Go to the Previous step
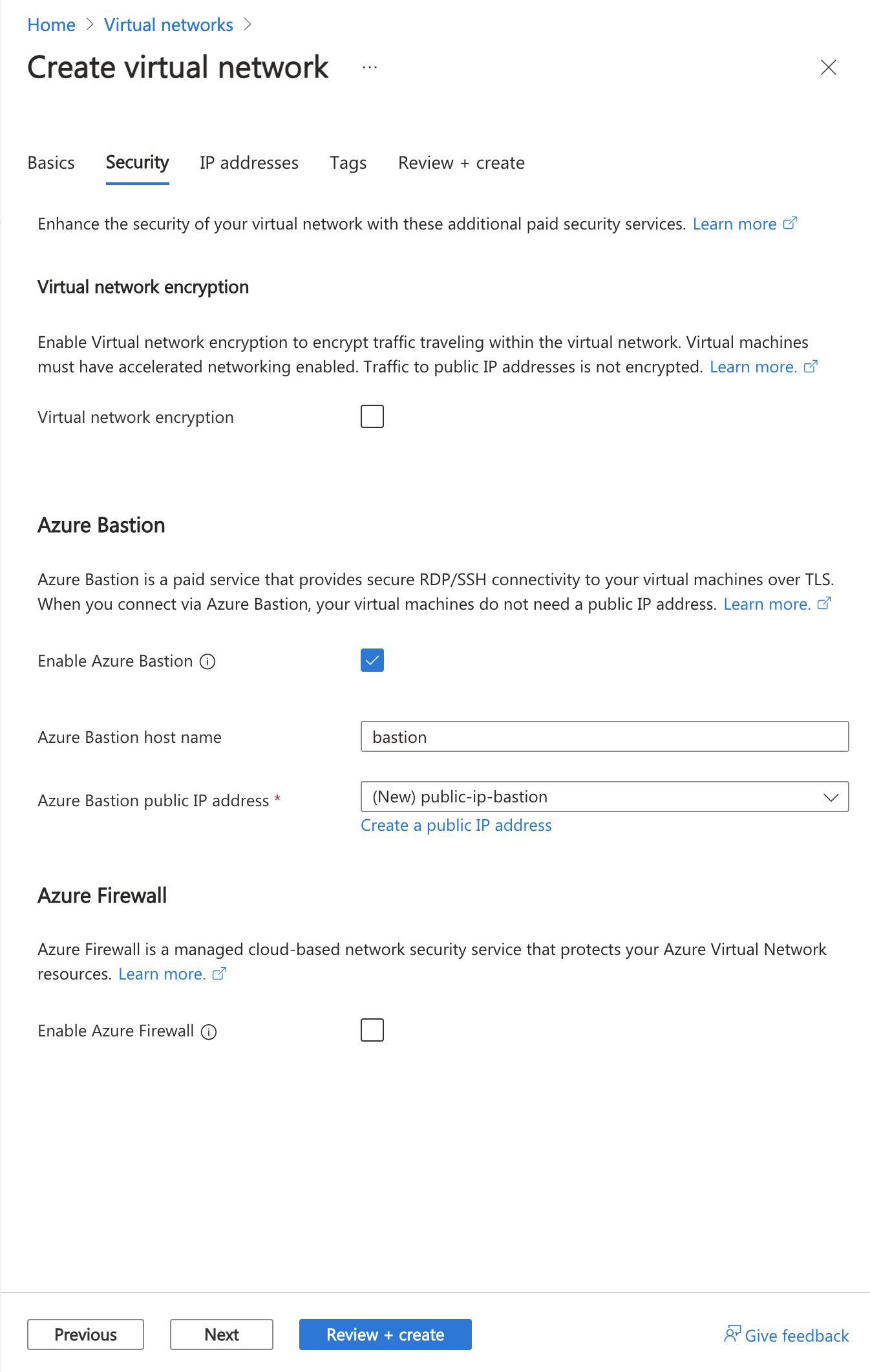This screenshot has height=1372, width=870. point(85,1334)
